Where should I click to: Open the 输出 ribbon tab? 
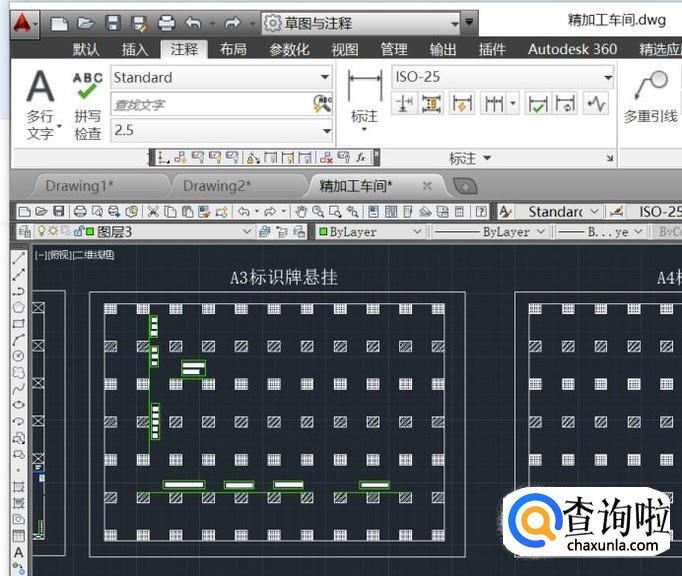[443, 49]
